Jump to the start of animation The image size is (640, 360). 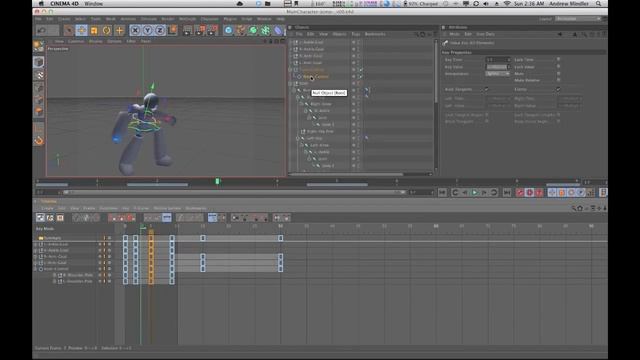pos(442,192)
